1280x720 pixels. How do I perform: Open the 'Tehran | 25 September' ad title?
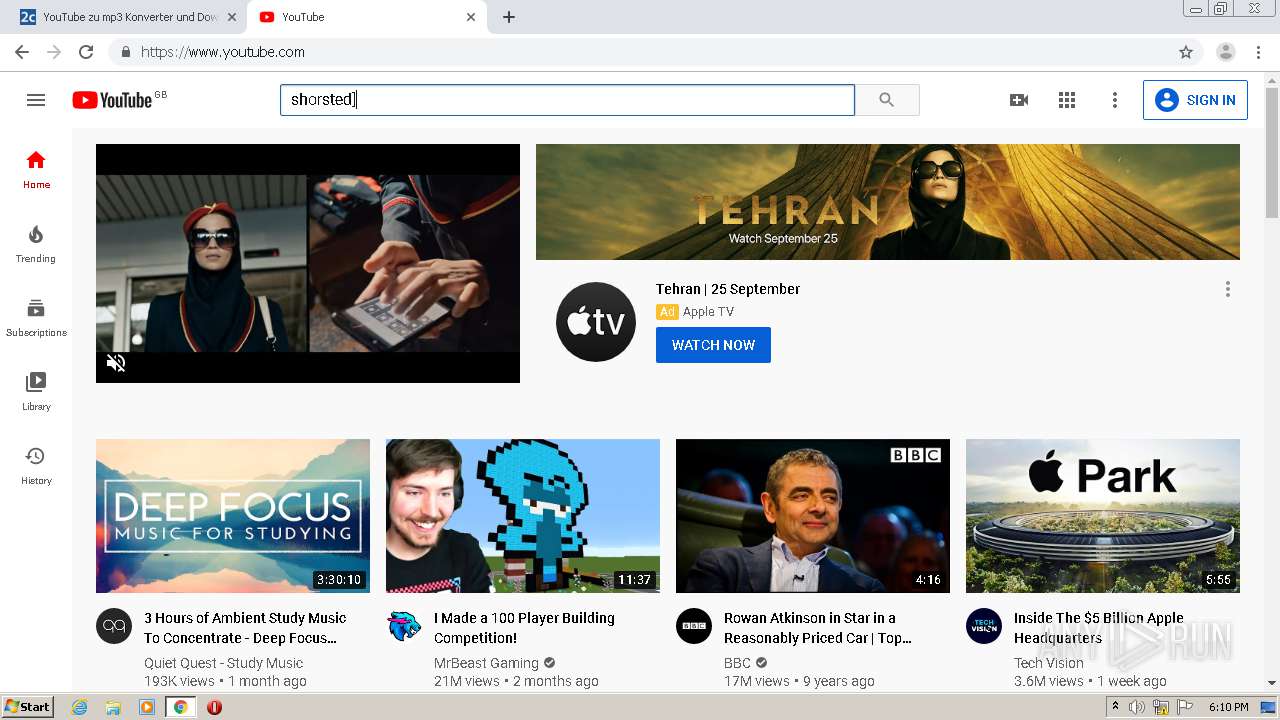click(728, 289)
